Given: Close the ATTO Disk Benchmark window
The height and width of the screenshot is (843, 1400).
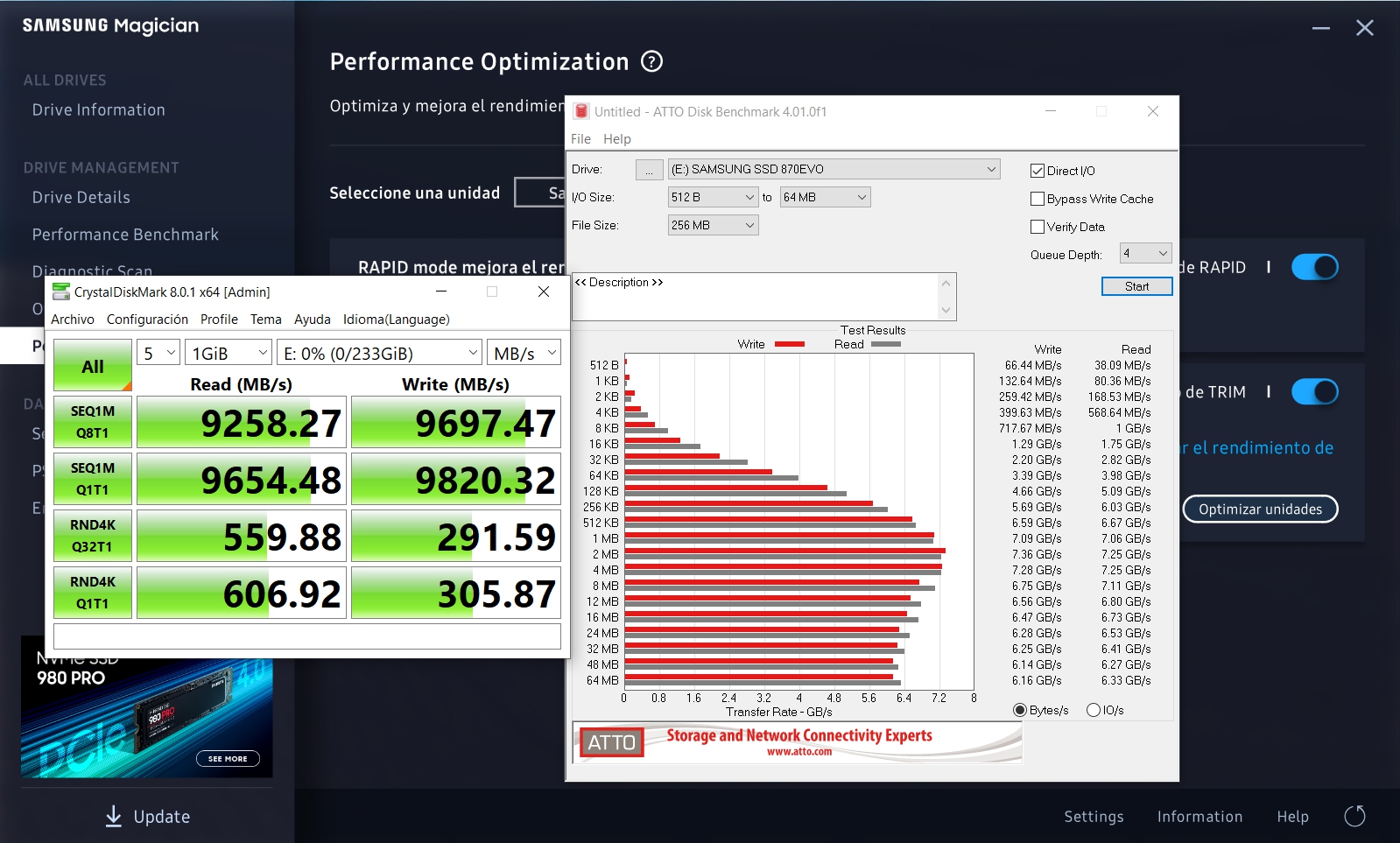Looking at the screenshot, I should (x=1153, y=111).
